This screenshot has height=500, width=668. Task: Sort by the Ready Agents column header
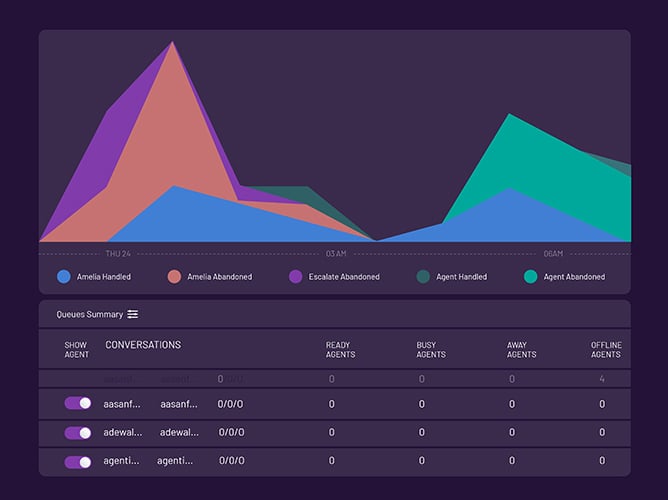pyautogui.click(x=338, y=350)
